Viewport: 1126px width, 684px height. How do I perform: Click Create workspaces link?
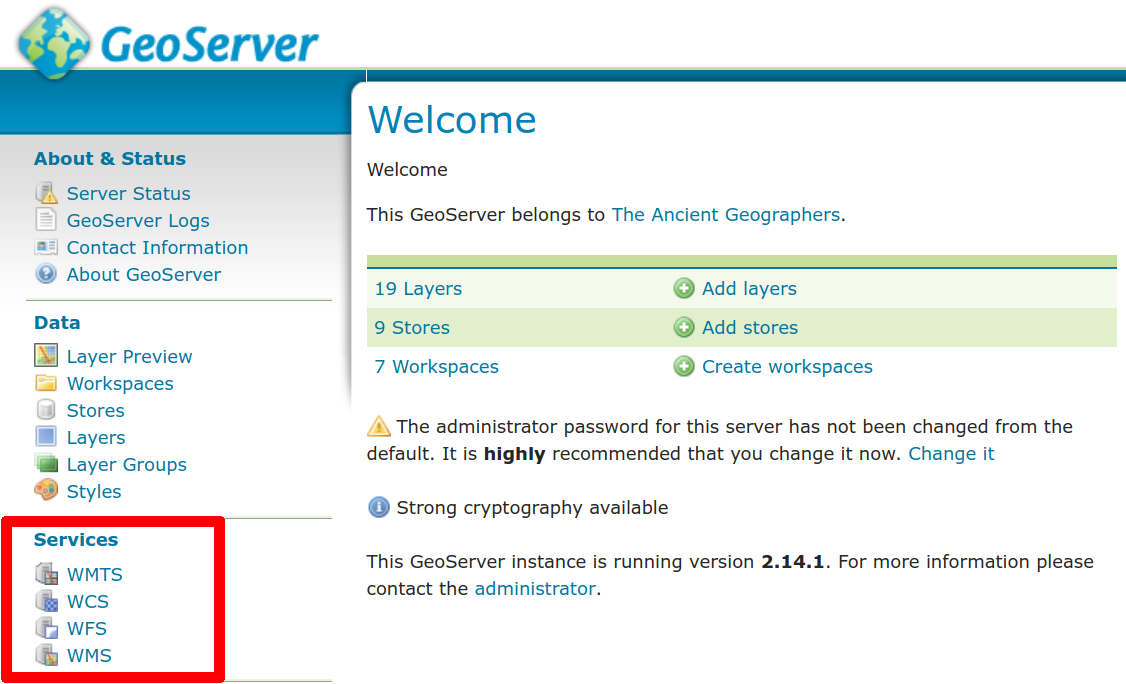click(x=787, y=367)
